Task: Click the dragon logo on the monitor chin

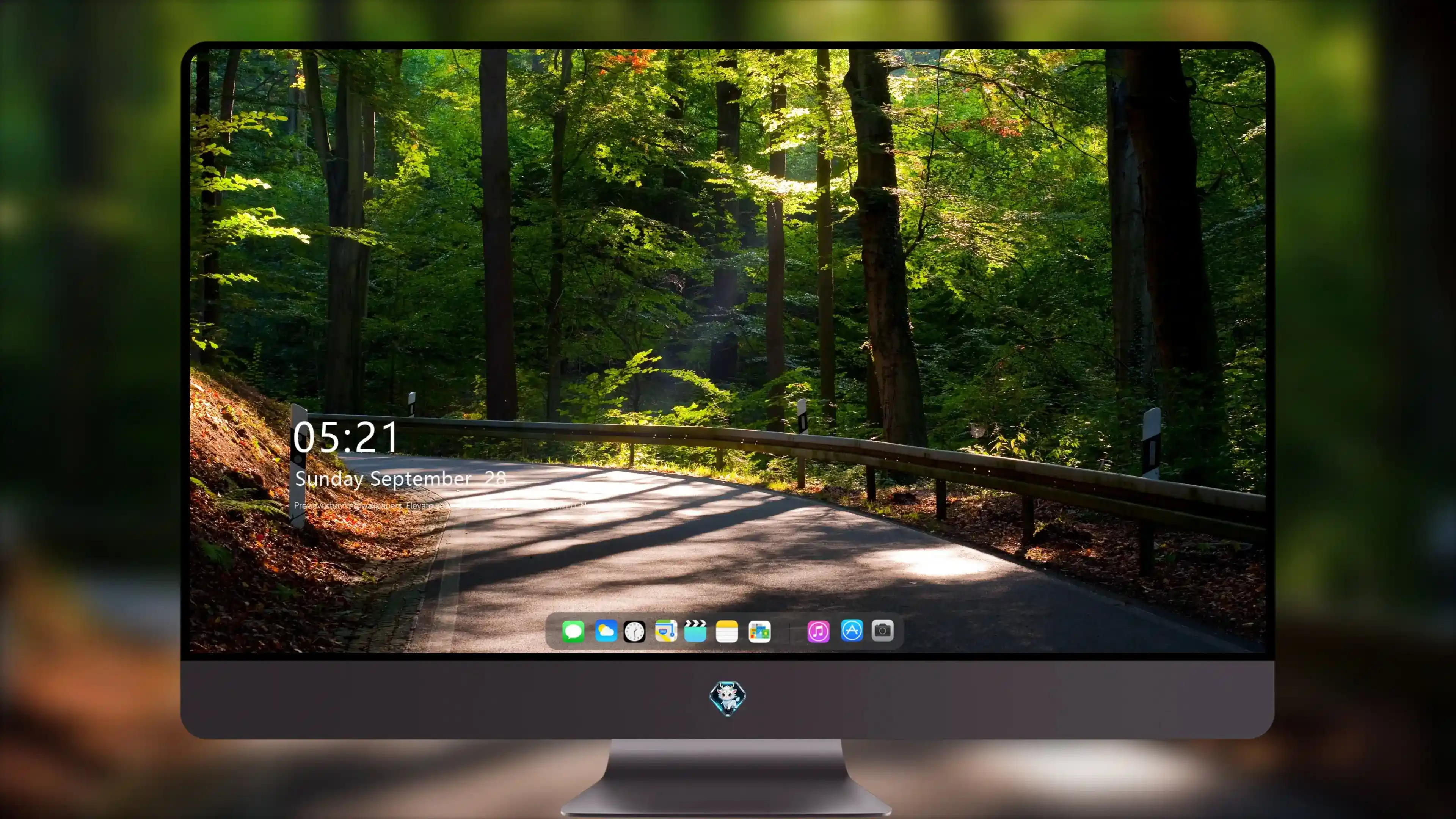Action: pos(728,698)
